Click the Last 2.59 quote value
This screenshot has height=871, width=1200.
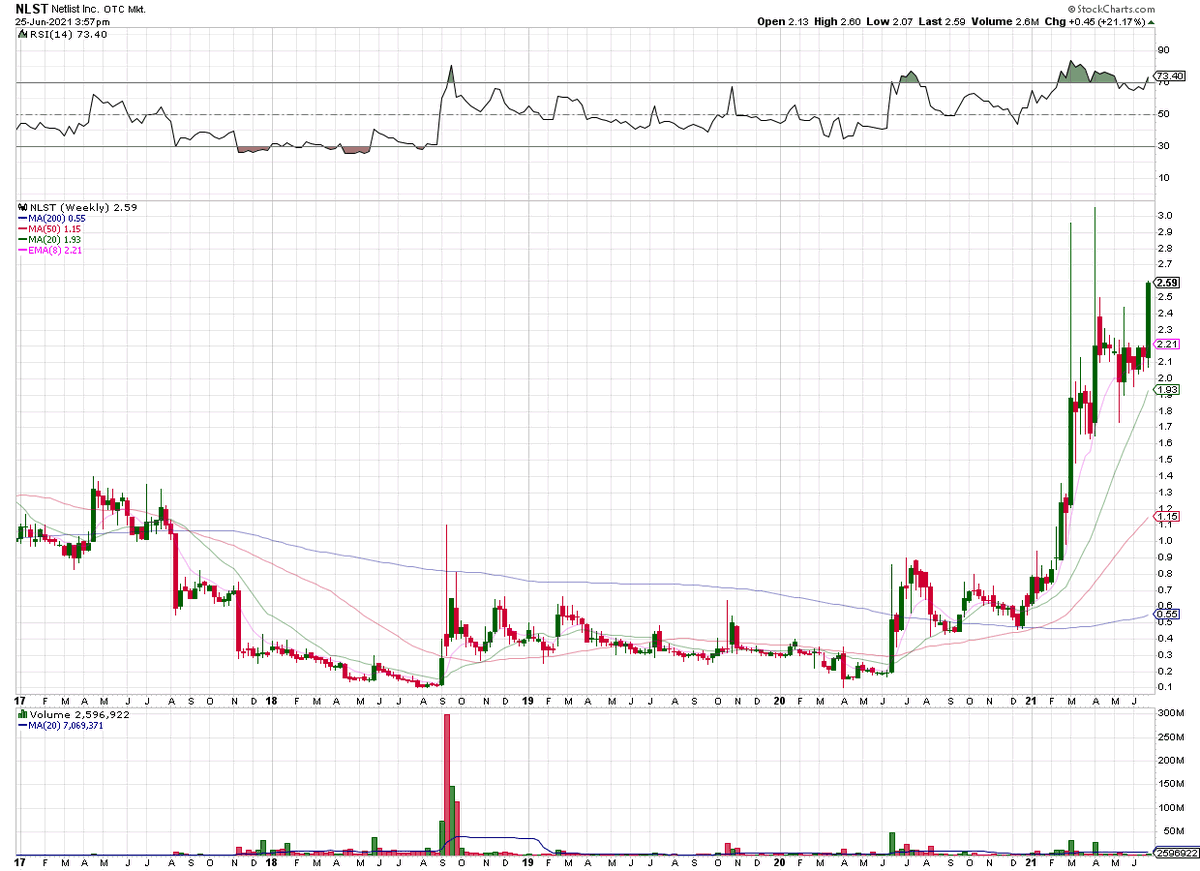click(x=940, y=21)
